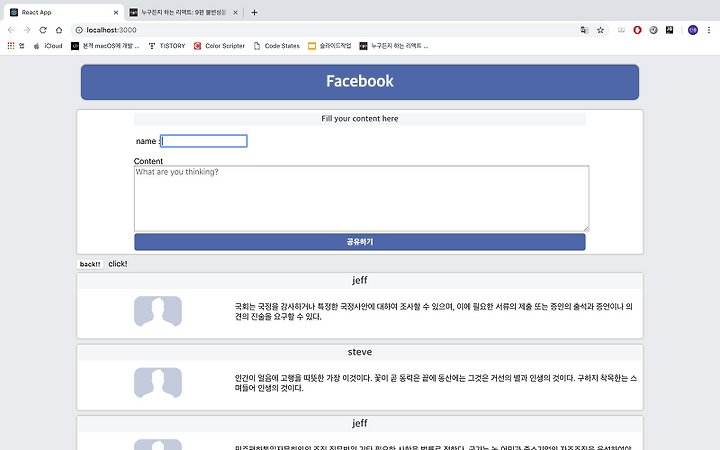The image size is (720, 450).
Task: Grab the textarea resize handle corner
Action: point(586,228)
